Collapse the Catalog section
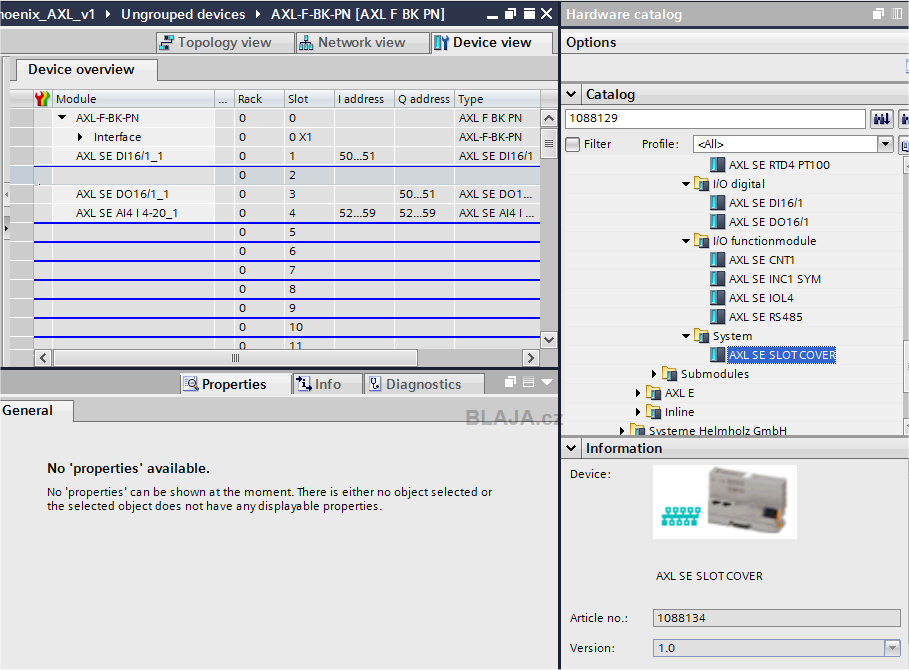 click(x=572, y=94)
